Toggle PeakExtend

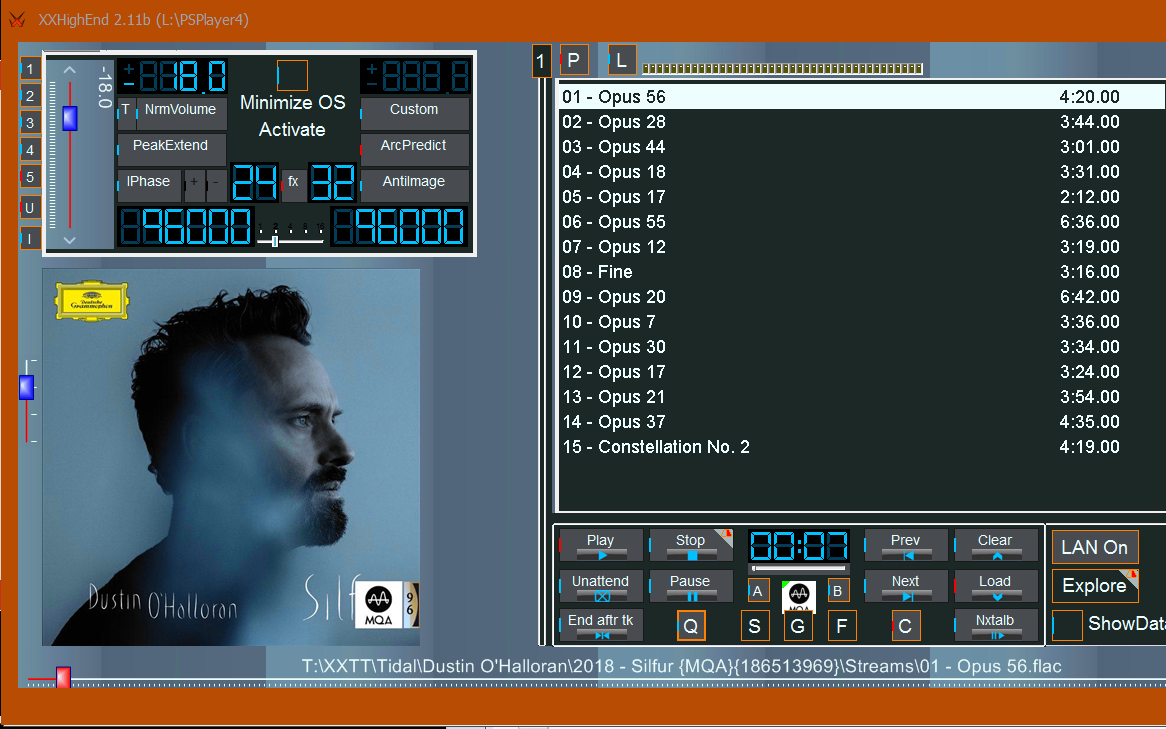(171, 149)
